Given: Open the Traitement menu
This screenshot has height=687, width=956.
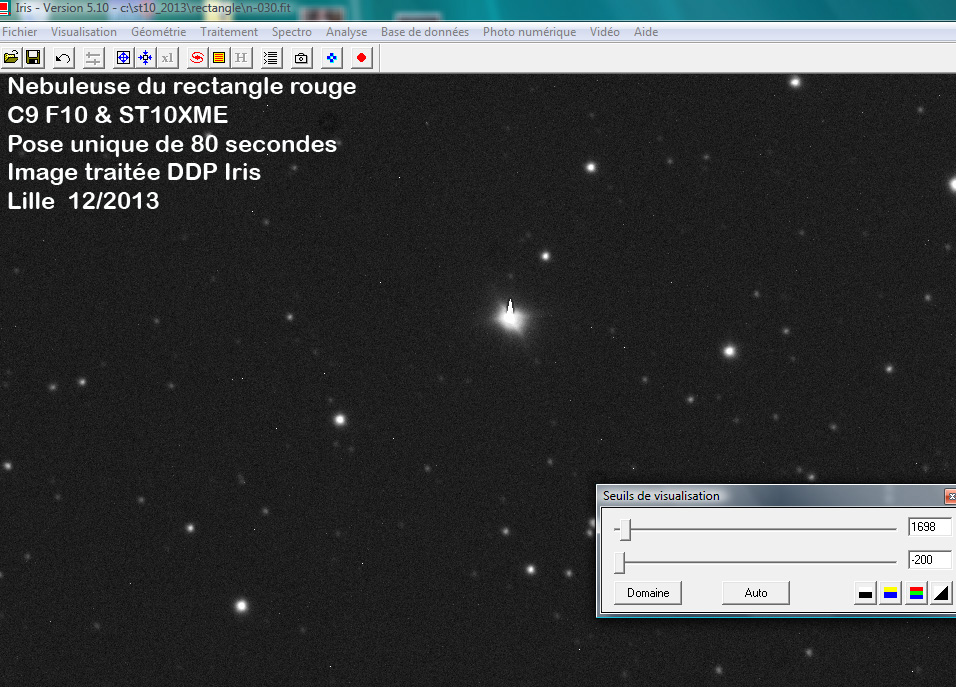Looking at the screenshot, I should pyautogui.click(x=229, y=32).
